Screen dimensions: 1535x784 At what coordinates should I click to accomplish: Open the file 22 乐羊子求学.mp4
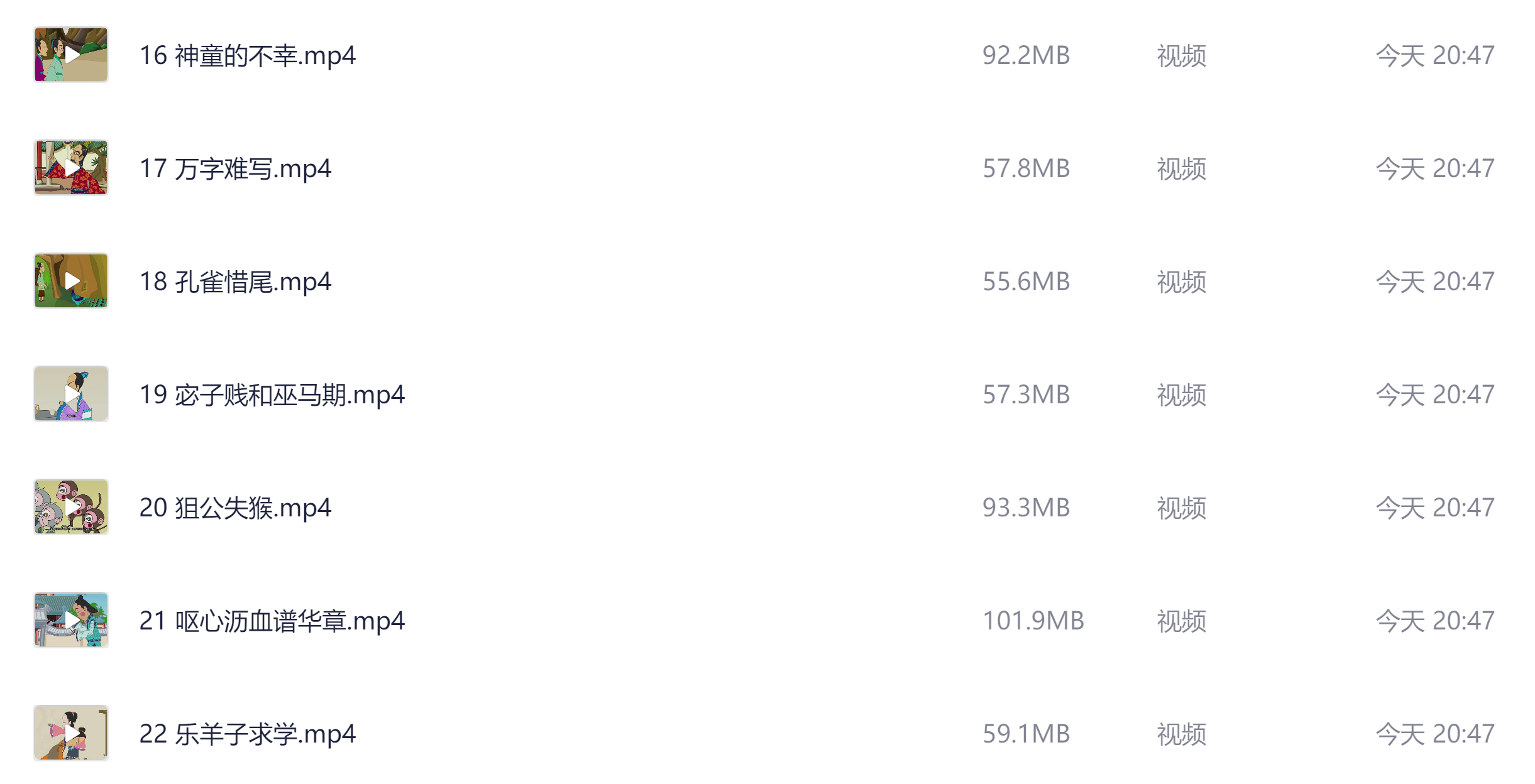249,733
